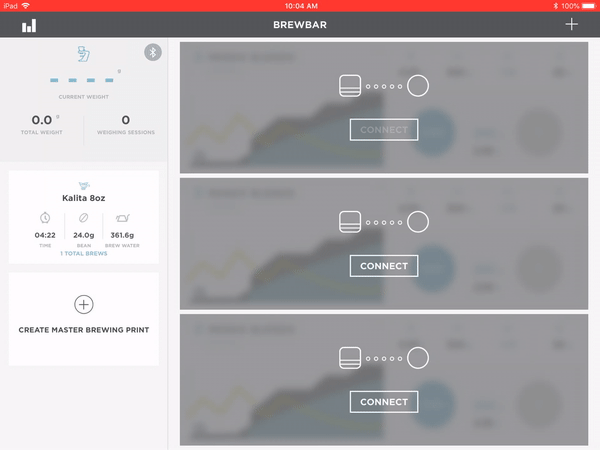Open the statistics bar chart icon
The height and width of the screenshot is (450, 600).
tap(29, 25)
